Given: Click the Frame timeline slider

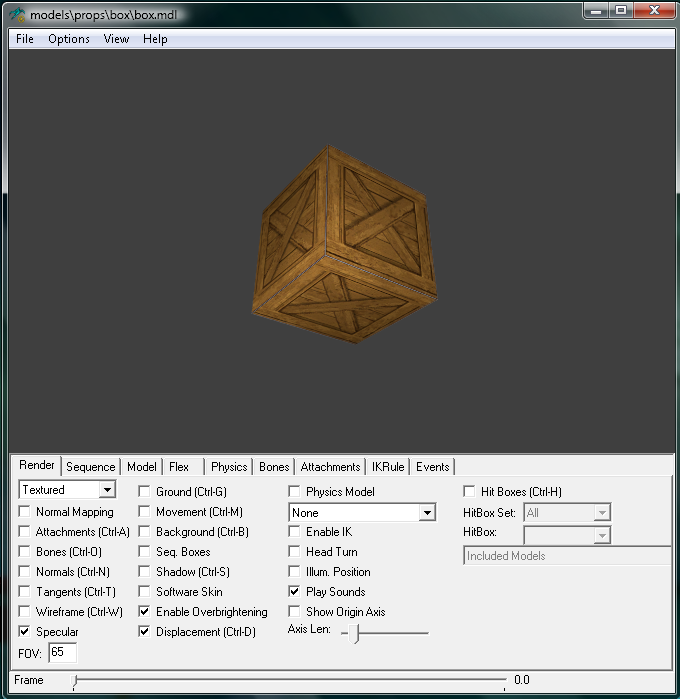Looking at the screenshot, I should click(x=290, y=680).
